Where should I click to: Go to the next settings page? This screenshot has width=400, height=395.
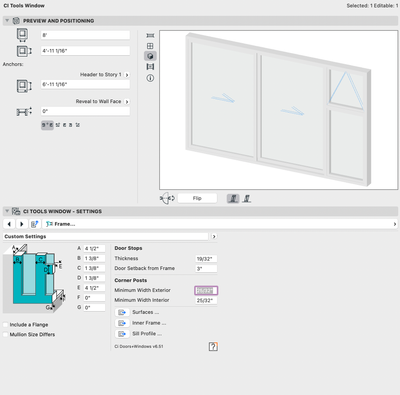(x=22, y=224)
